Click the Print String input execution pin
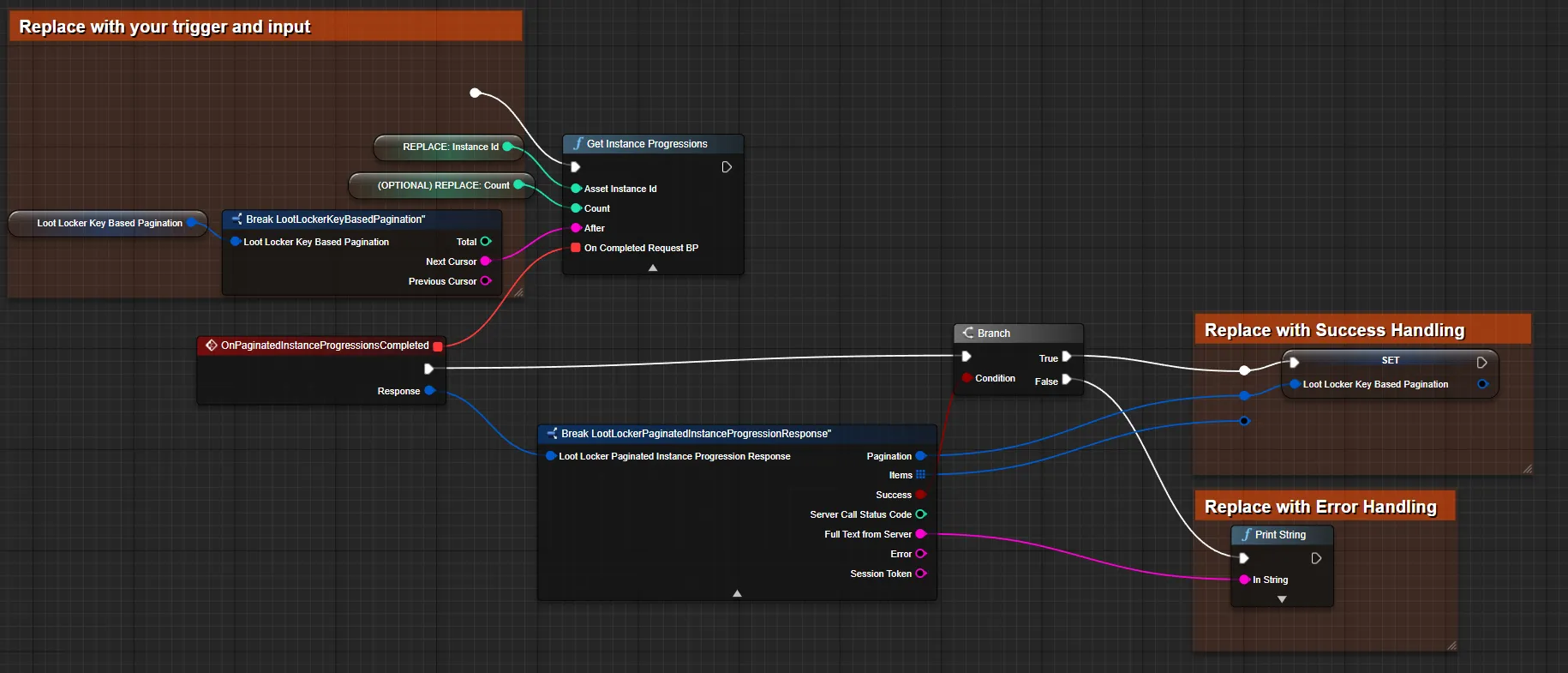Image resolution: width=1568 pixels, height=673 pixels. click(1244, 558)
